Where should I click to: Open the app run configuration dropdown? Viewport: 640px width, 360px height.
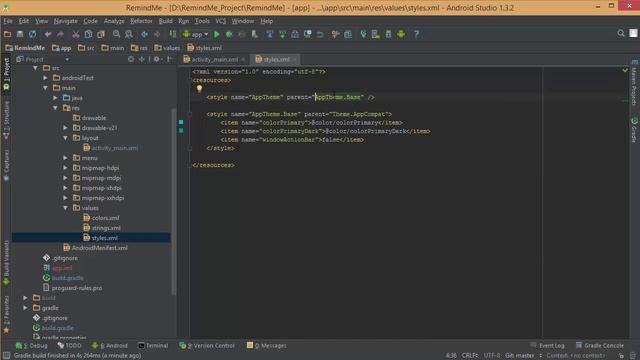(x=195, y=35)
